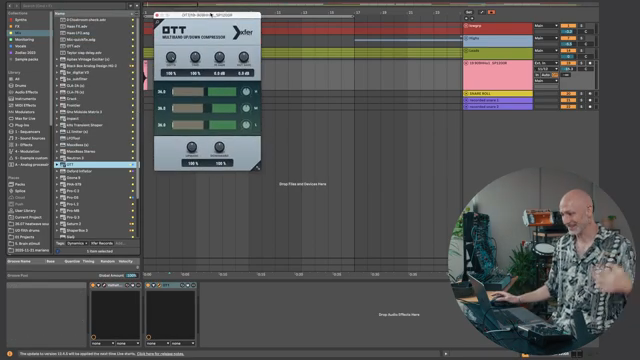Click the Name column header

60,13
